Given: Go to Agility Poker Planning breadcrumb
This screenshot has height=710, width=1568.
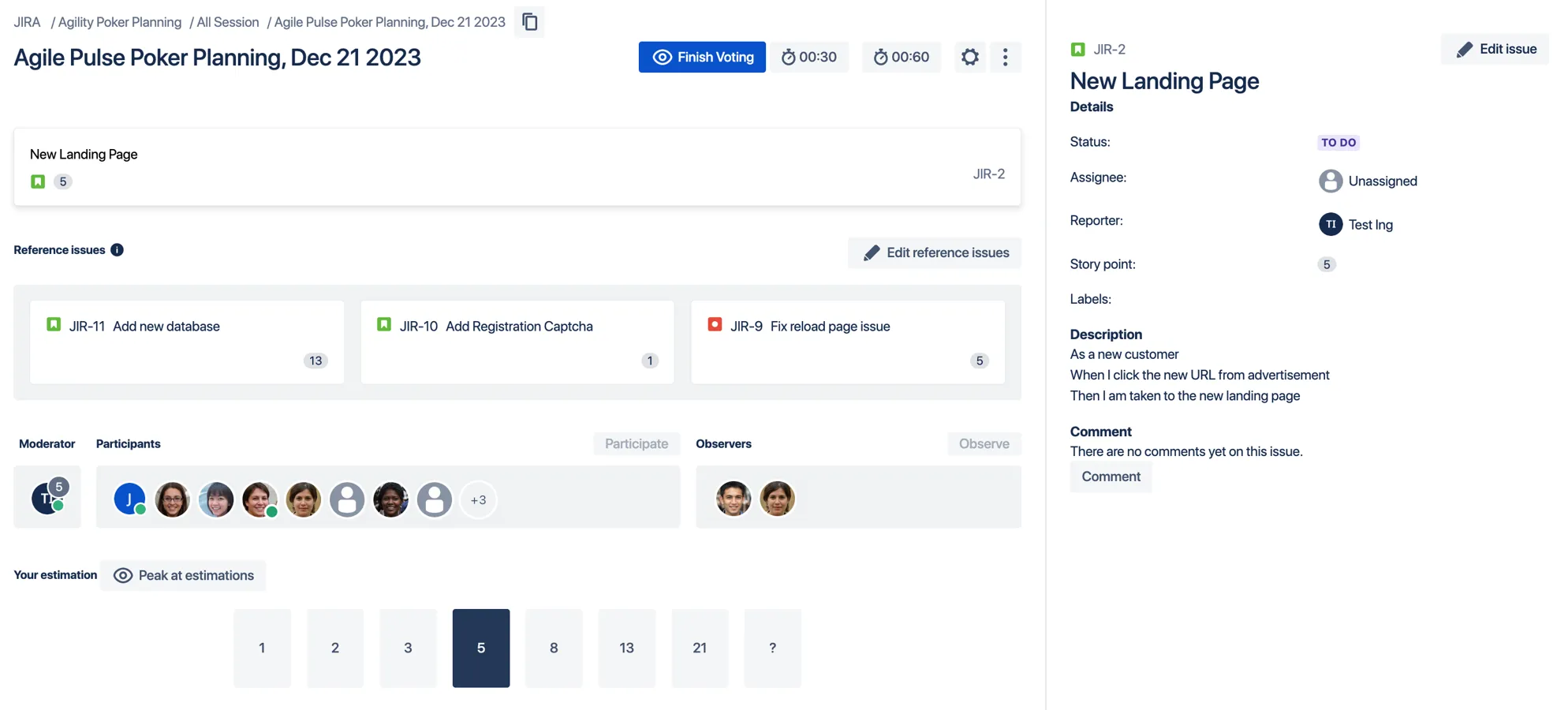Looking at the screenshot, I should [119, 22].
